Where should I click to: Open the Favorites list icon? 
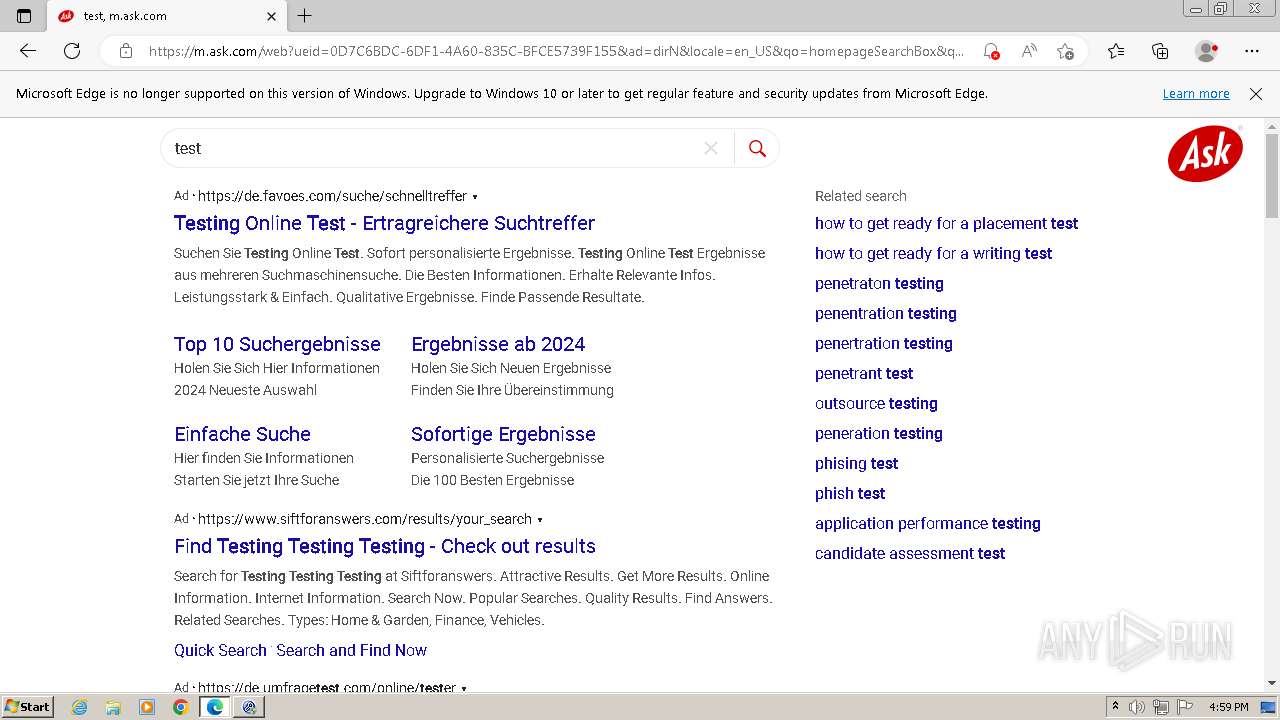click(x=1116, y=51)
